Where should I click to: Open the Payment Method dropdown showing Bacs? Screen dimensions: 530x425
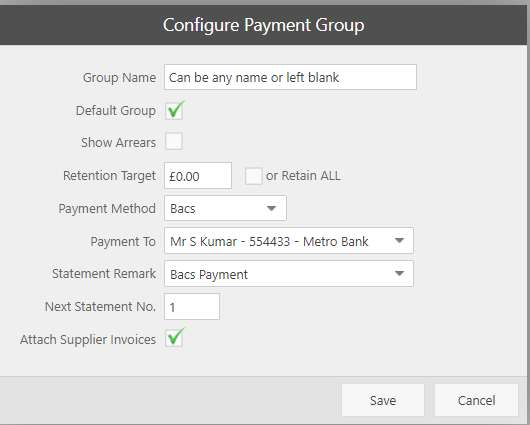(x=225, y=208)
